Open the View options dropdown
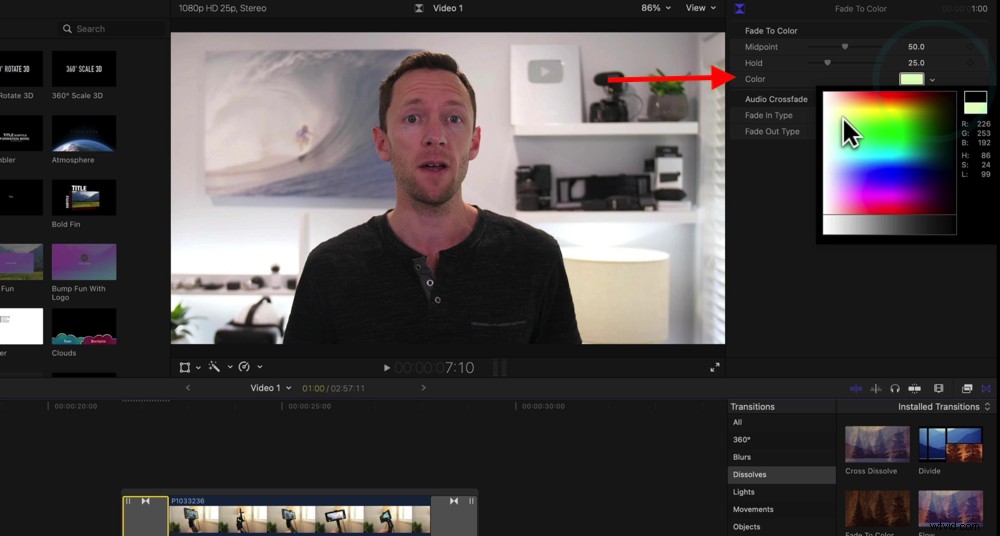This screenshot has width=1000, height=536. click(700, 8)
